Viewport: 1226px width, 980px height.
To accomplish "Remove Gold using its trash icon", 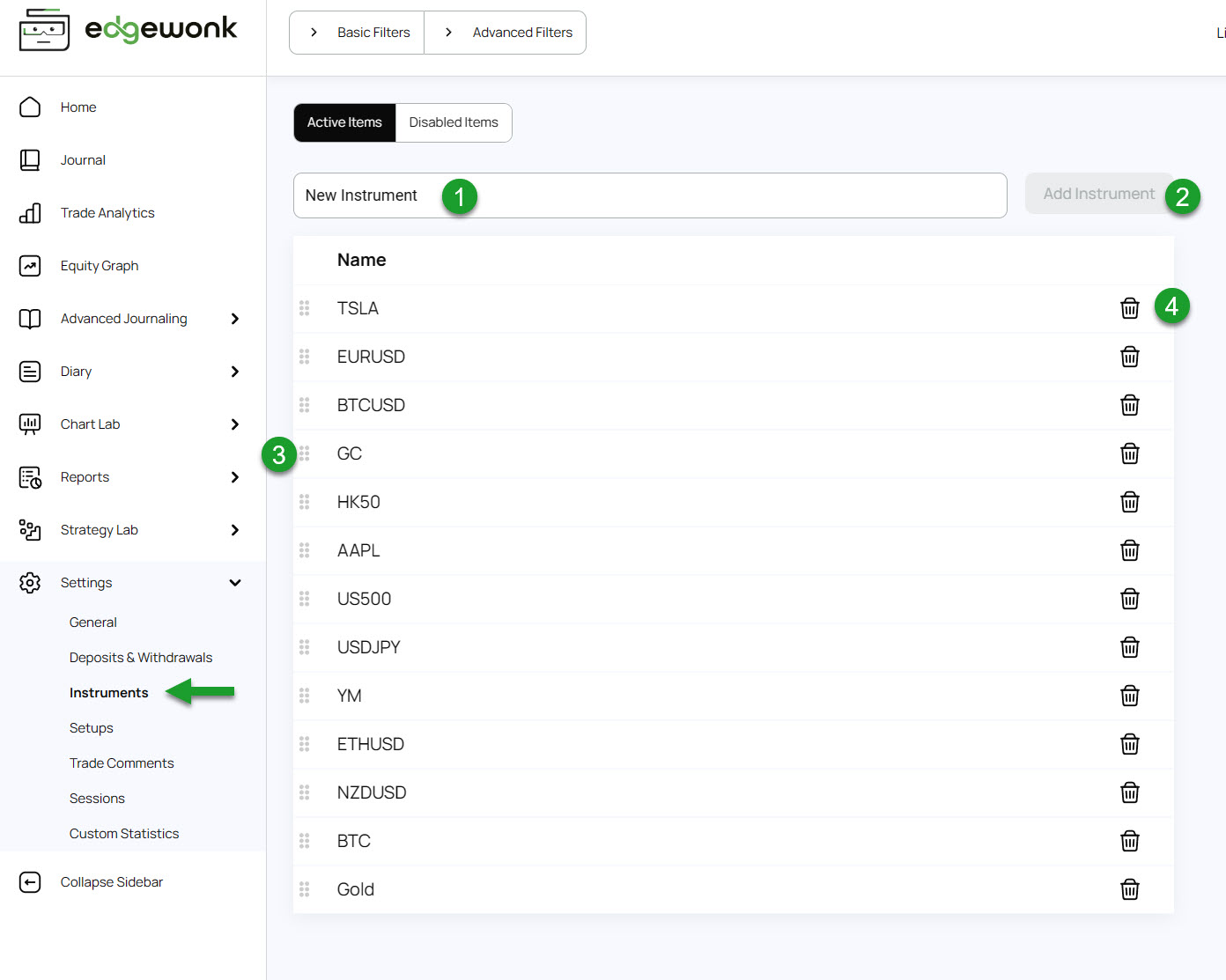I will (1129, 889).
